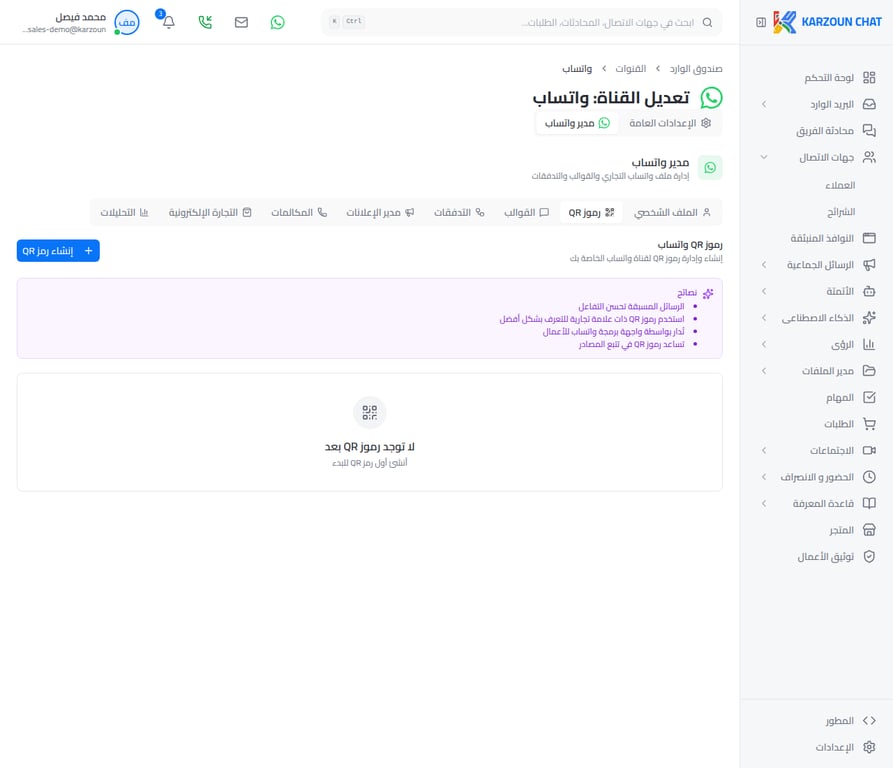Image resolution: width=893 pixels, height=768 pixels.
Task: Expand الاجتماعات submenu chevron
Action: (x=764, y=450)
